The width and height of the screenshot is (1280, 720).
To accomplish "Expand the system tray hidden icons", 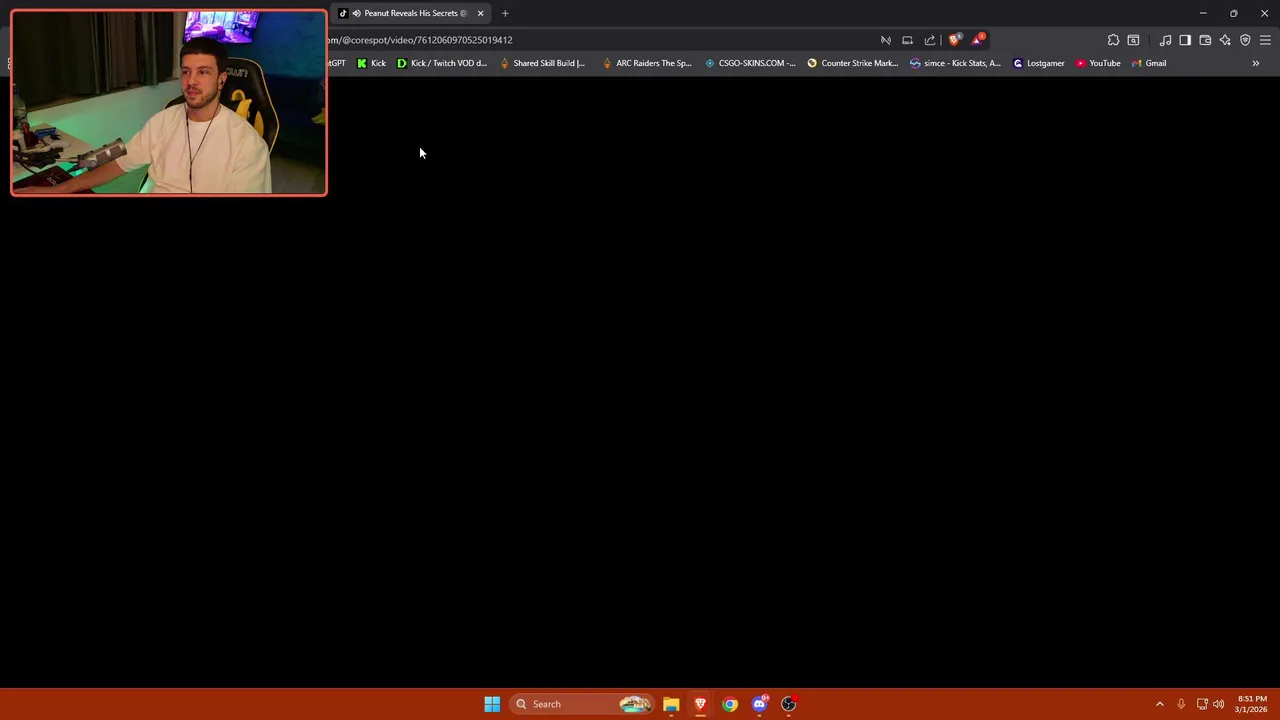I will [1160, 704].
